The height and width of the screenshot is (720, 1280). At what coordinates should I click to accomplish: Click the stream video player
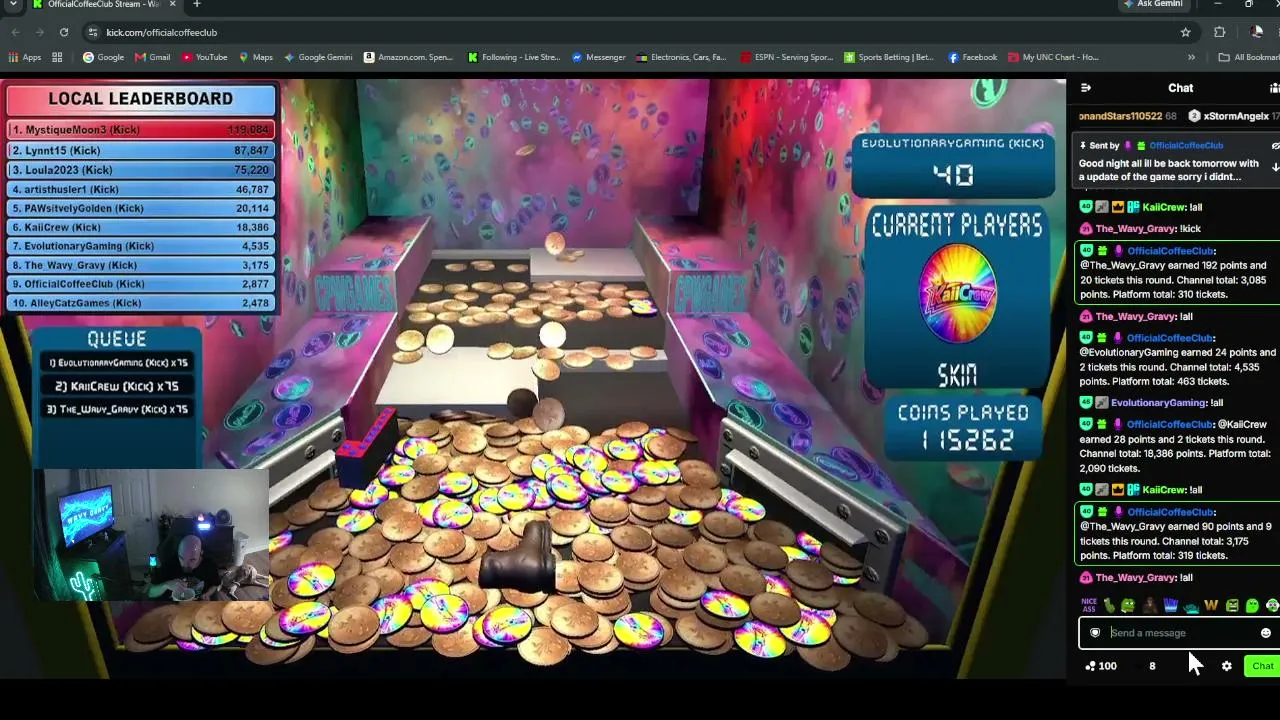click(533, 378)
